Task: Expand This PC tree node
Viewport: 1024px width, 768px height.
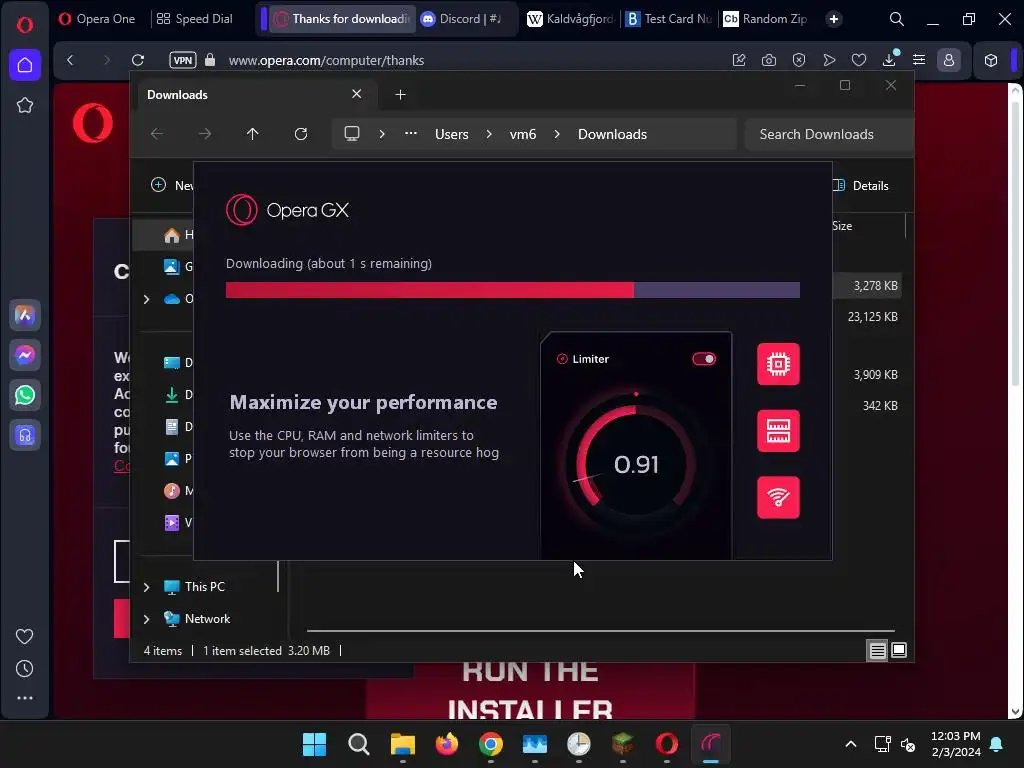Action: pyautogui.click(x=146, y=587)
